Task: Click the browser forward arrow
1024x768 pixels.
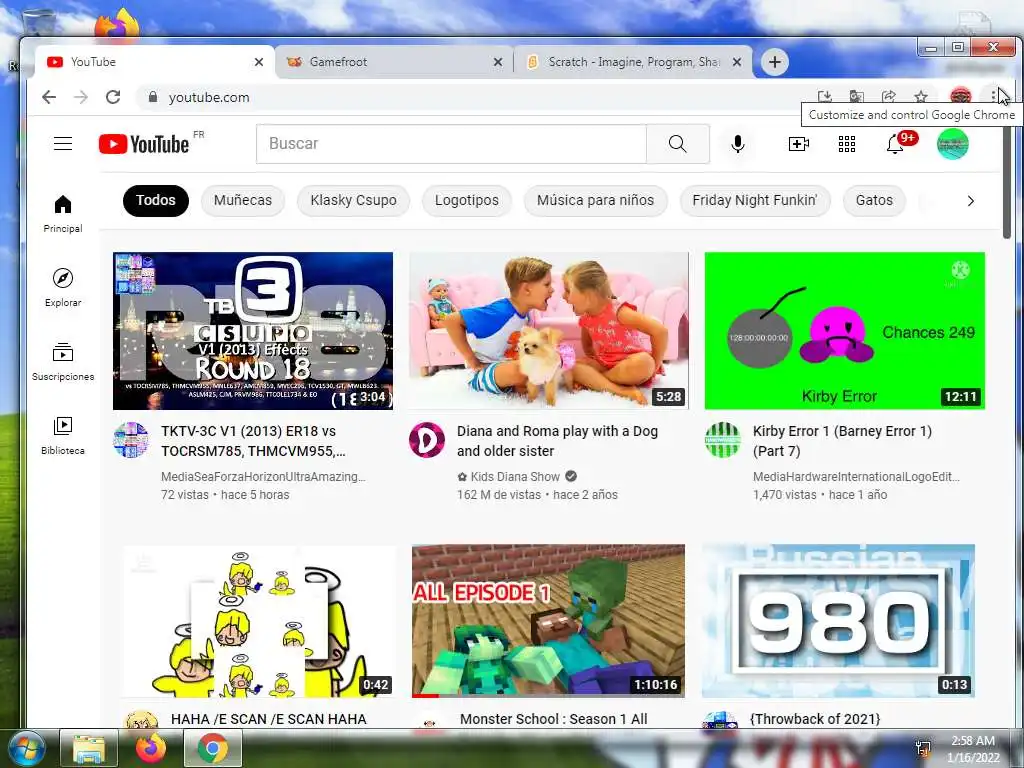Action: 80,97
